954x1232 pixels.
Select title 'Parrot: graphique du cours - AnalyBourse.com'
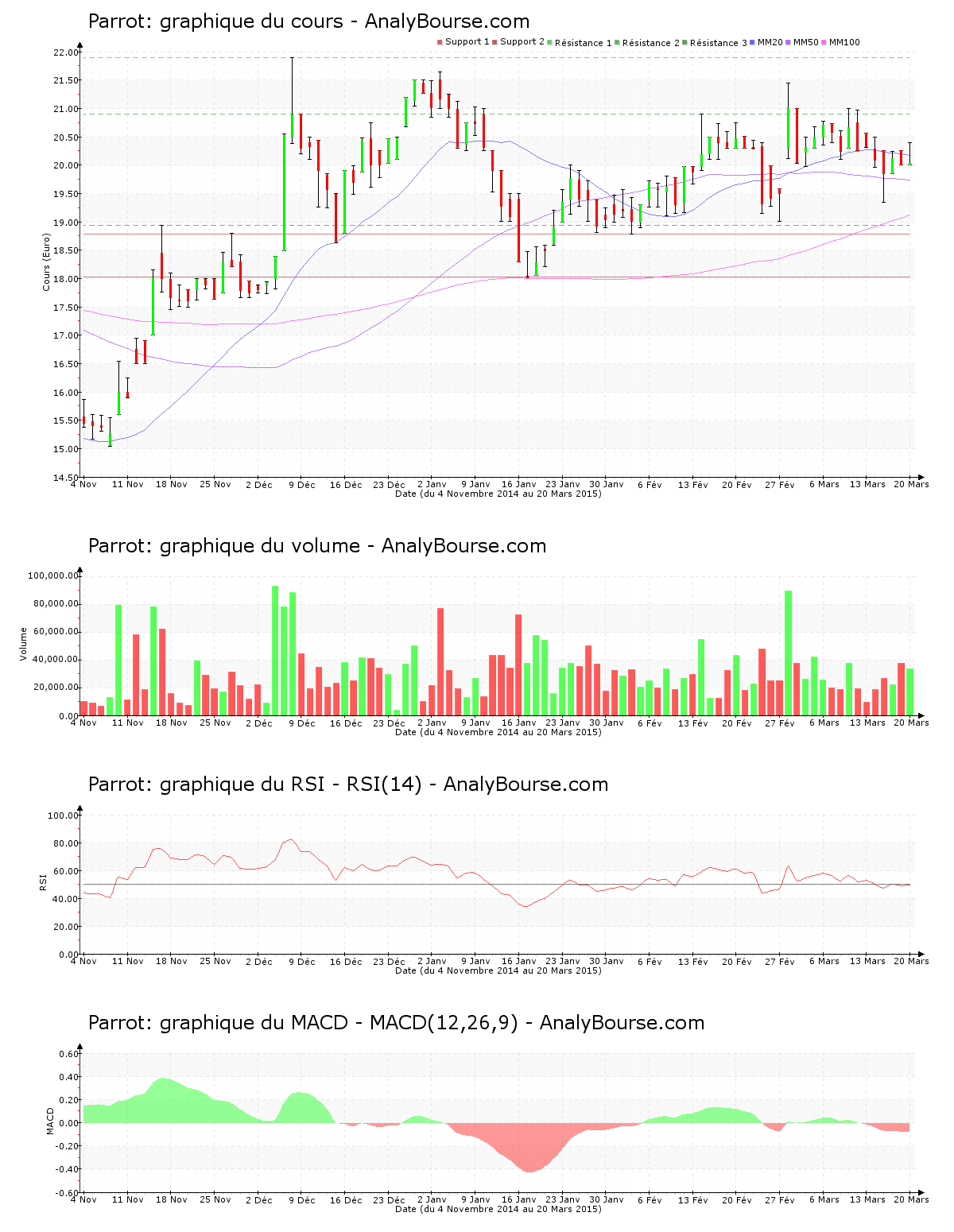click(x=308, y=21)
